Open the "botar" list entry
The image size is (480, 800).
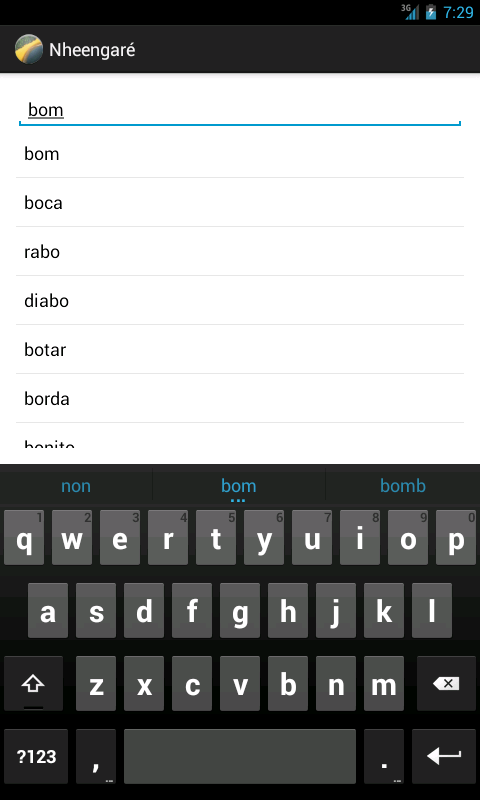click(x=240, y=349)
